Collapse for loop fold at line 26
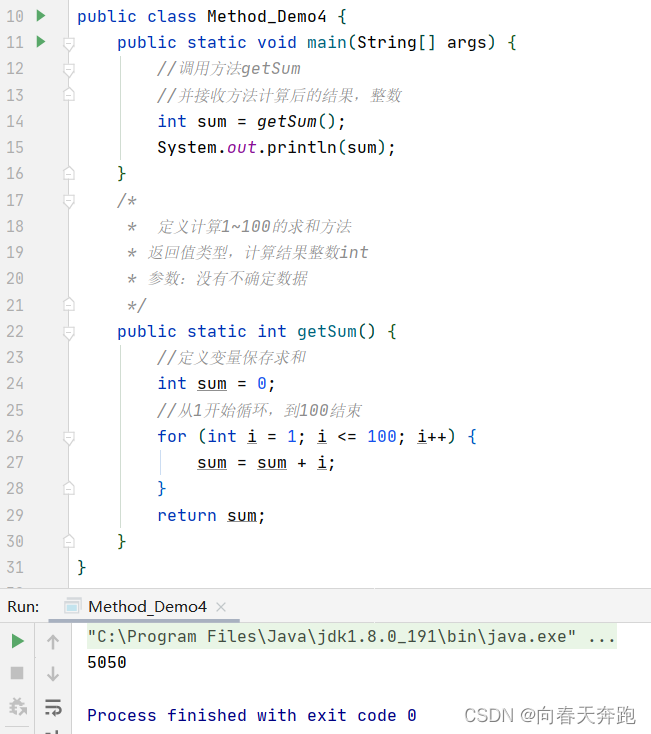651x734 pixels. point(69,438)
